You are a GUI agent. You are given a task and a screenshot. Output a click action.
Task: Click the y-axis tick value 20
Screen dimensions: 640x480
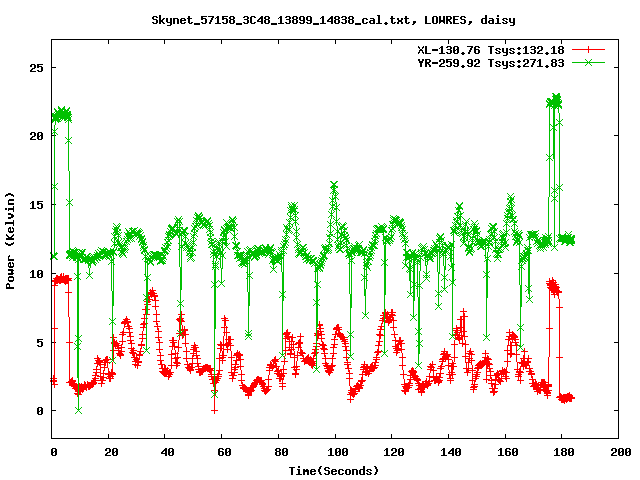(x=36, y=136)
